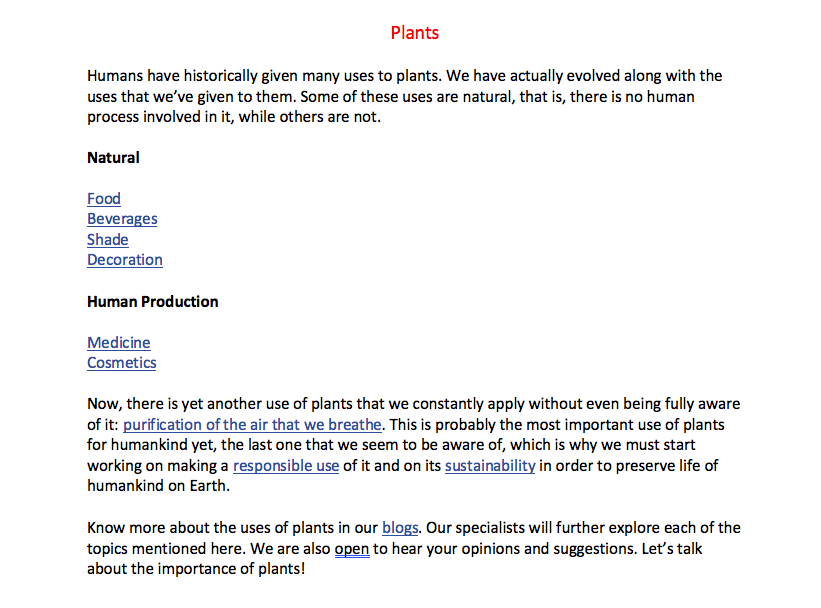Click the underlined word "open"
Screen dimensions: 821x608
pos(352,549)
